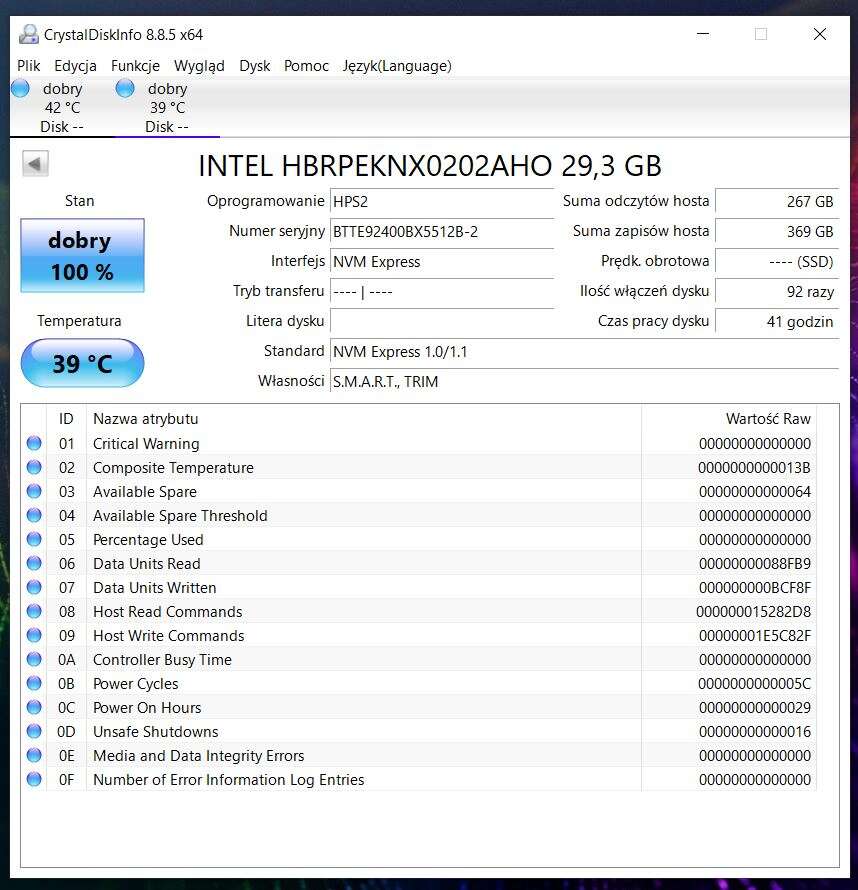The width and height of the screenshot is (858, 890).
Task: Select the Data Units Written row
Action: 154,588
